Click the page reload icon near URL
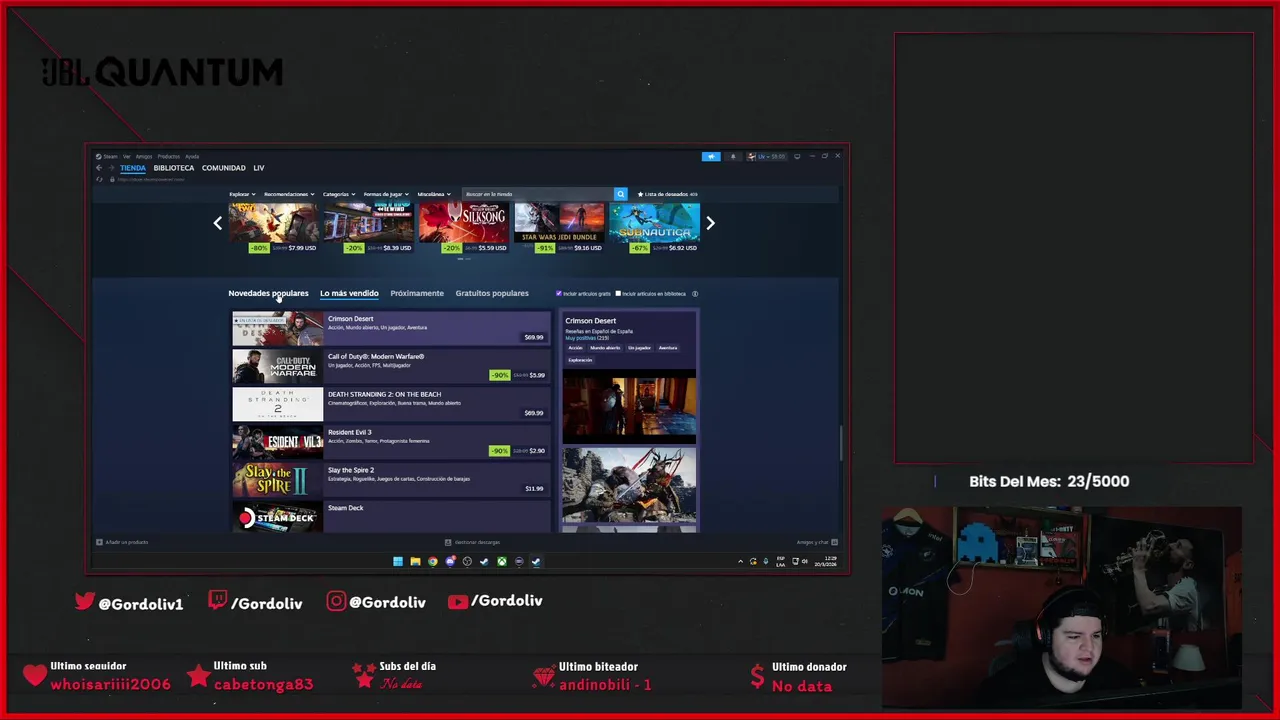1280x720 pixels. coord(99,179)
